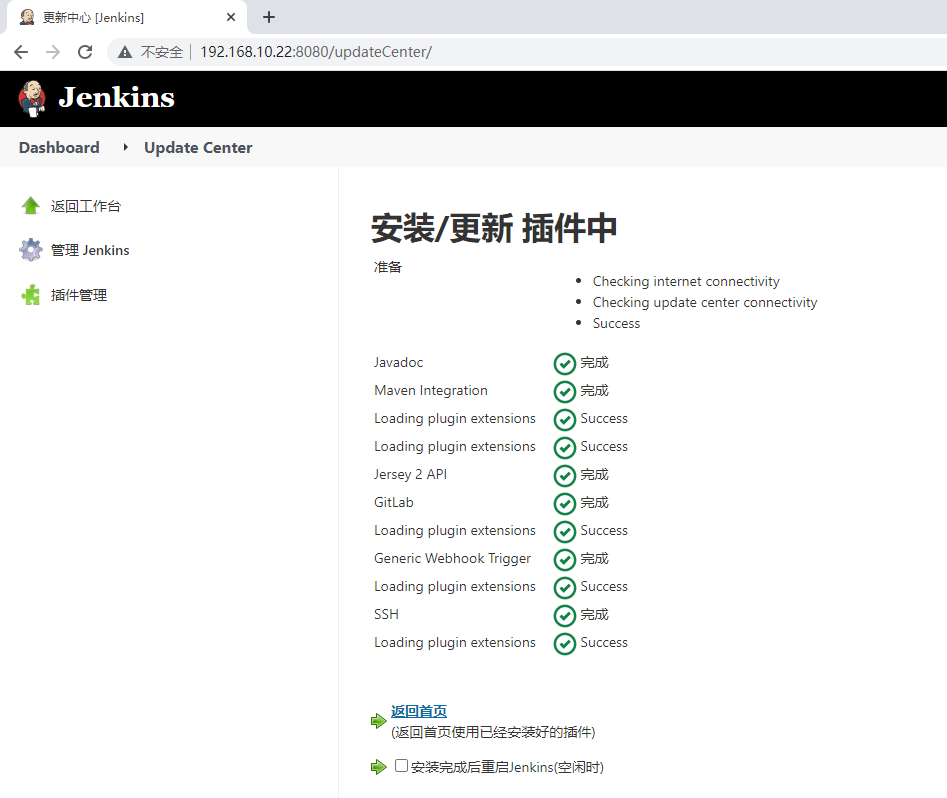The height and width of the screenshot is (798, 947).
Task: Select the 更新中心 [Jenkins] browser tab
Action: 127,18
